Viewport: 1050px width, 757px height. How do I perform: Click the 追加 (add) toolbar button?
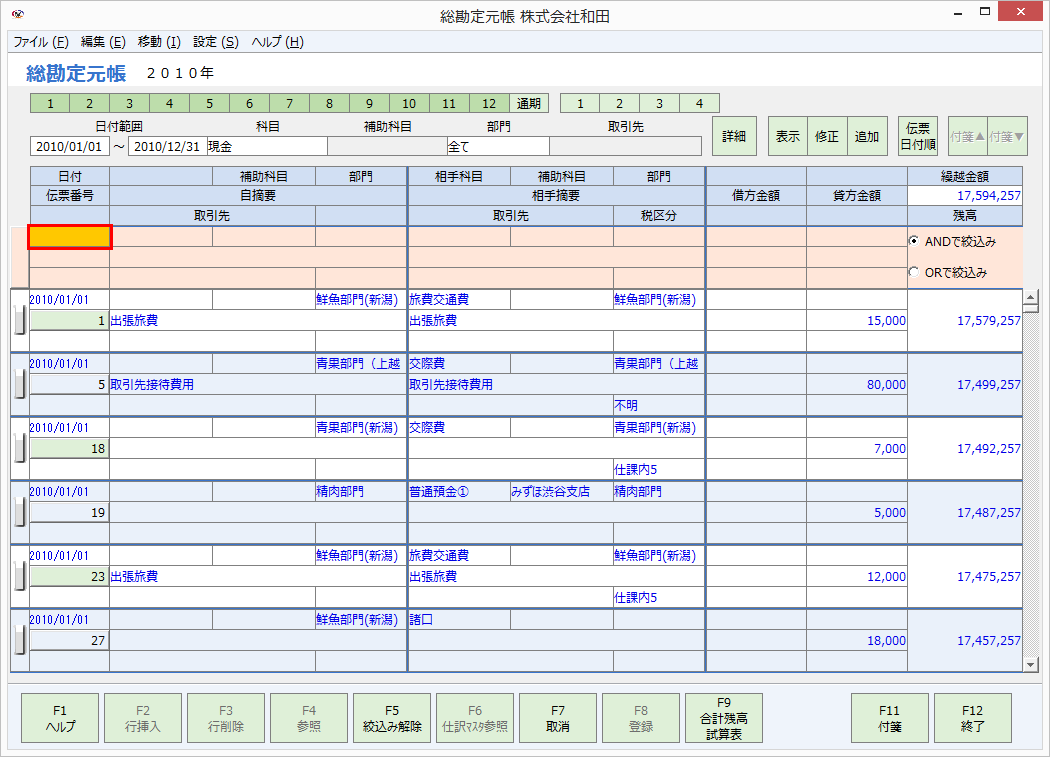coord(867,136)
